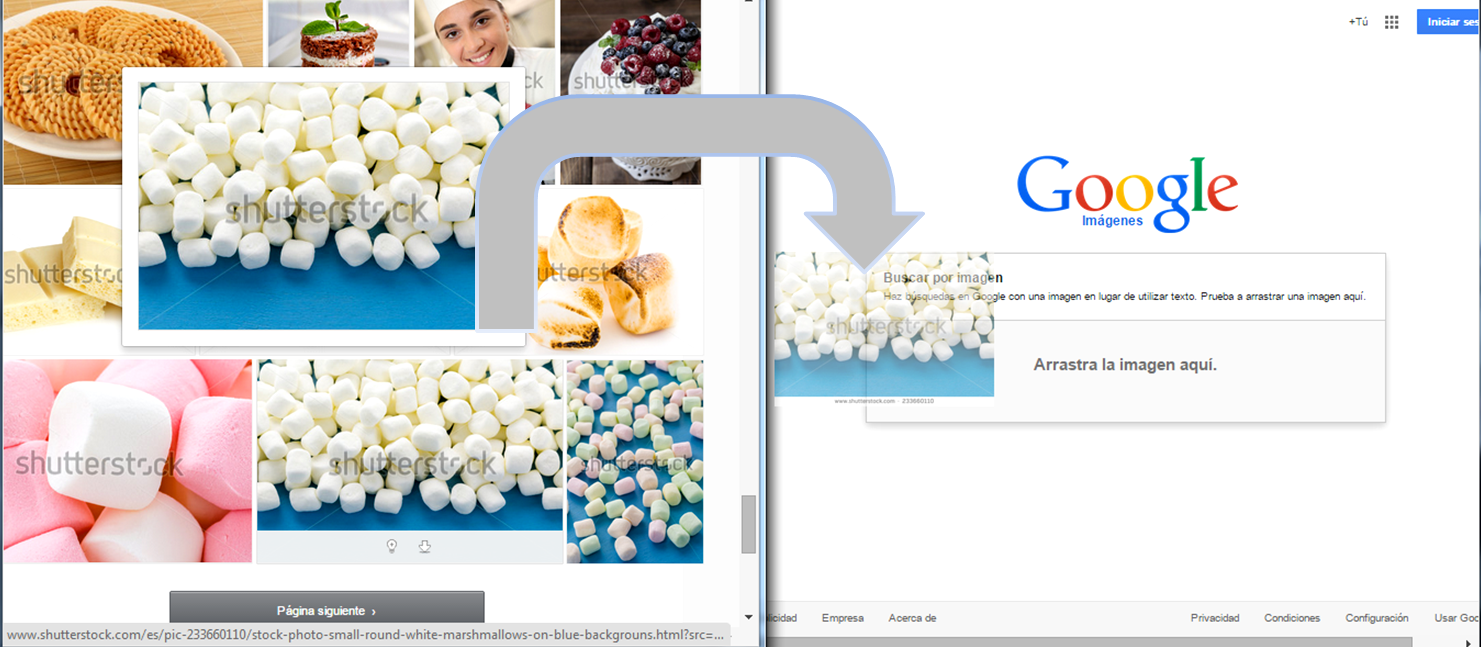Open the partly cut-off 'Usar Google' footer link

1457,618
